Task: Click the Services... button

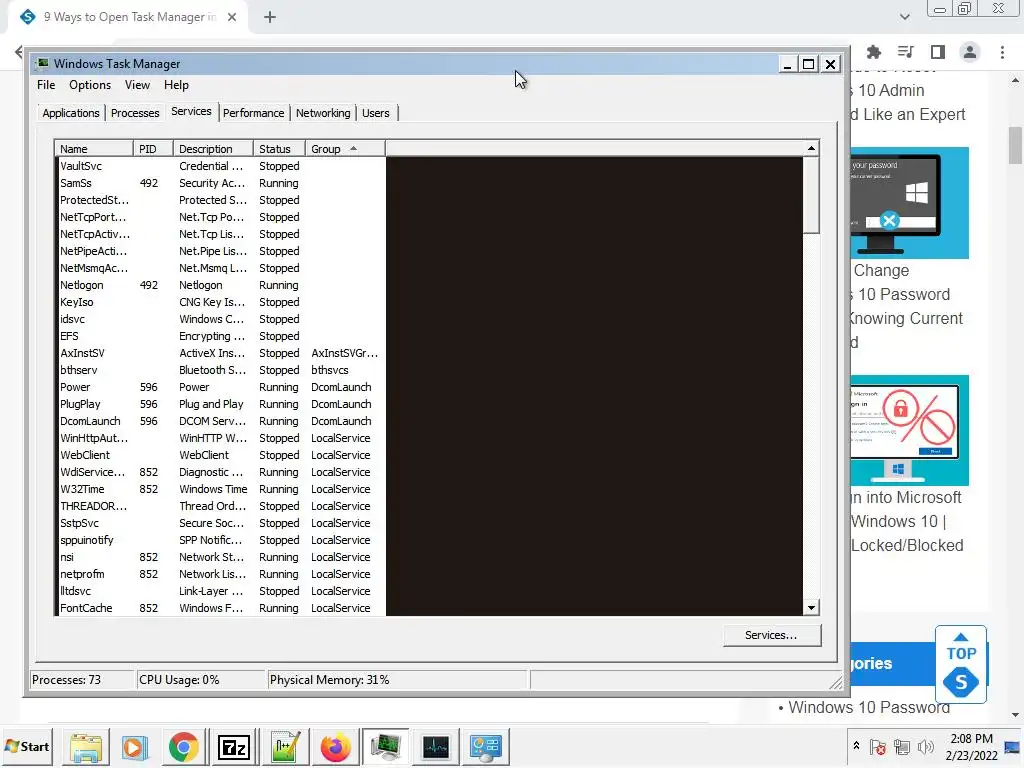Action: pyautogui.click(x=771, y=635)
